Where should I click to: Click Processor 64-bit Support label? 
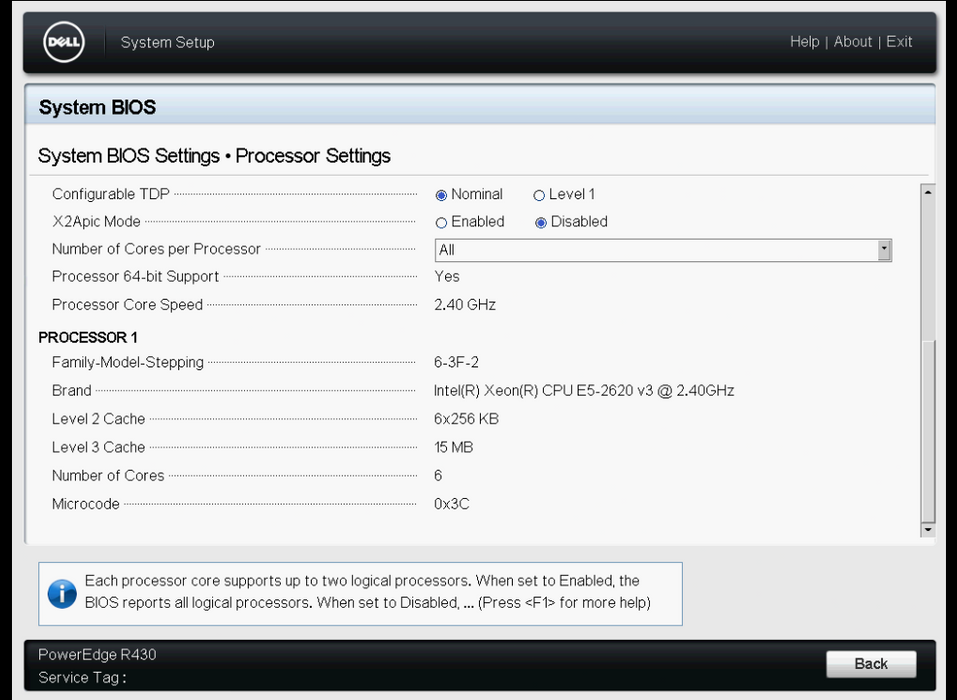coord(135,276)
